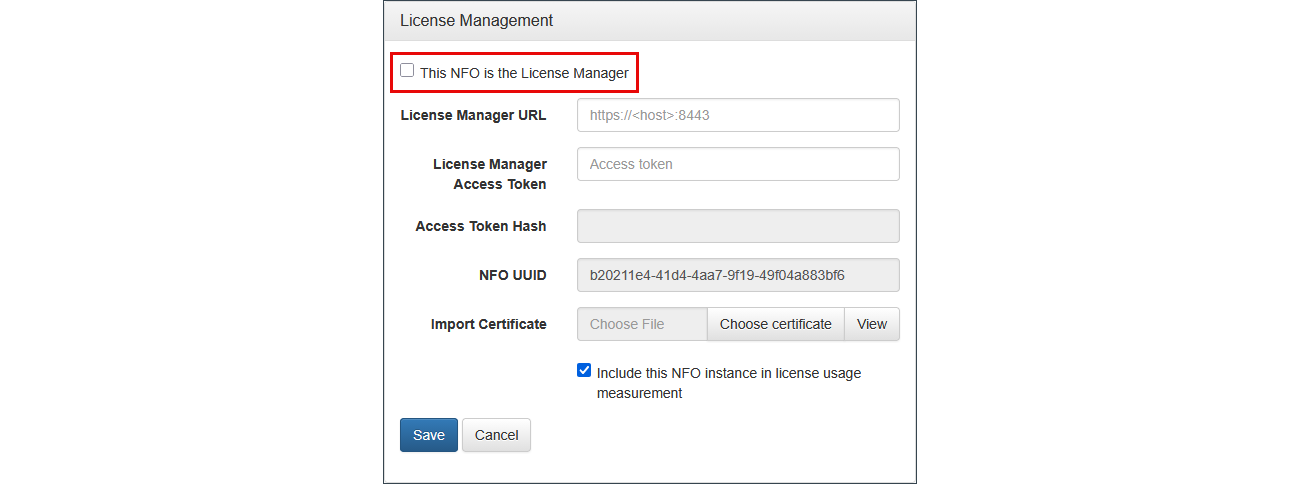
Task: Click the 'https://<host>:8443' placeholder text
Action: 650,115
